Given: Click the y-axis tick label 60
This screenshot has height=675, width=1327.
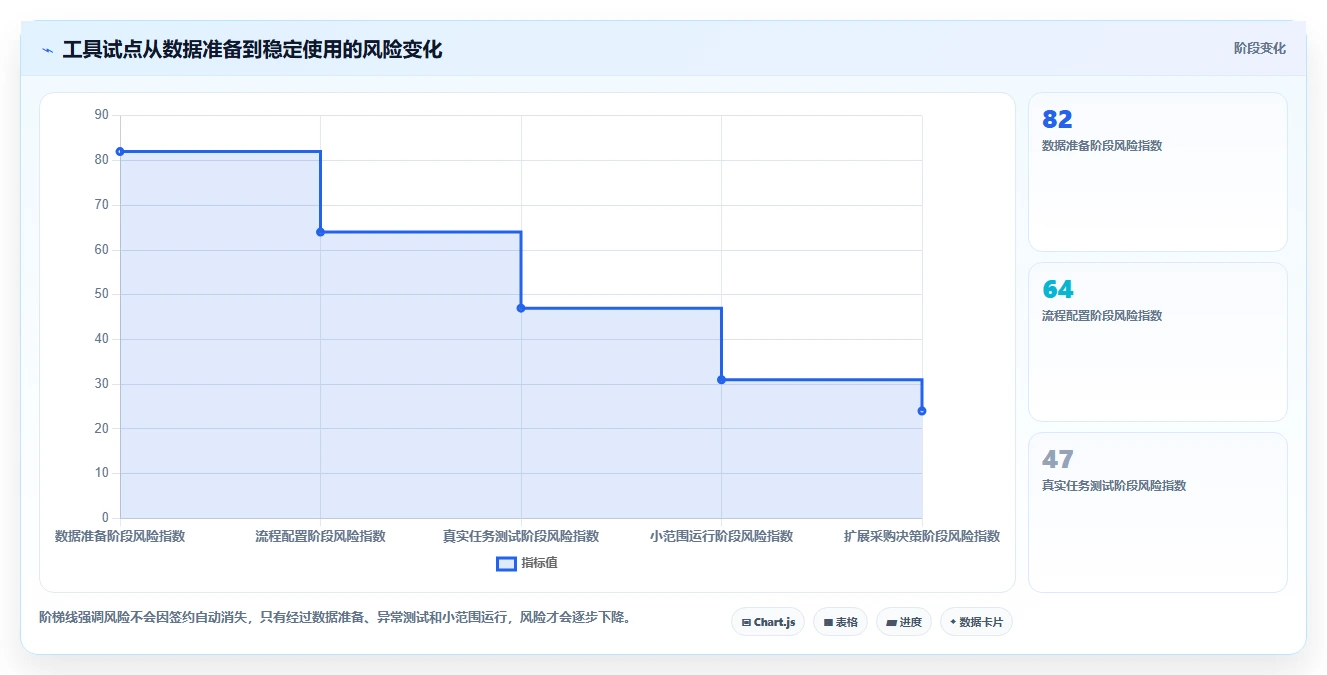Looking at the screenshot, I should pos(101,249).
